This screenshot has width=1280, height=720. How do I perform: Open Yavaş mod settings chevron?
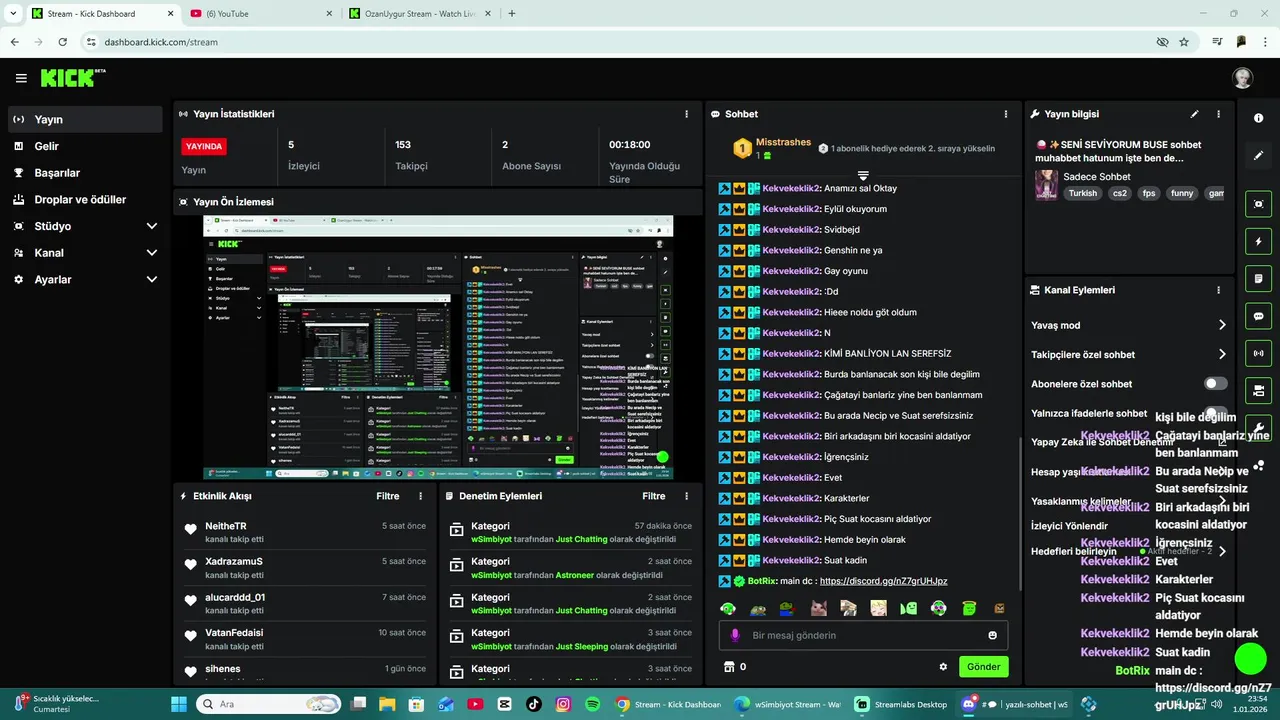[x=1222, y=325]
